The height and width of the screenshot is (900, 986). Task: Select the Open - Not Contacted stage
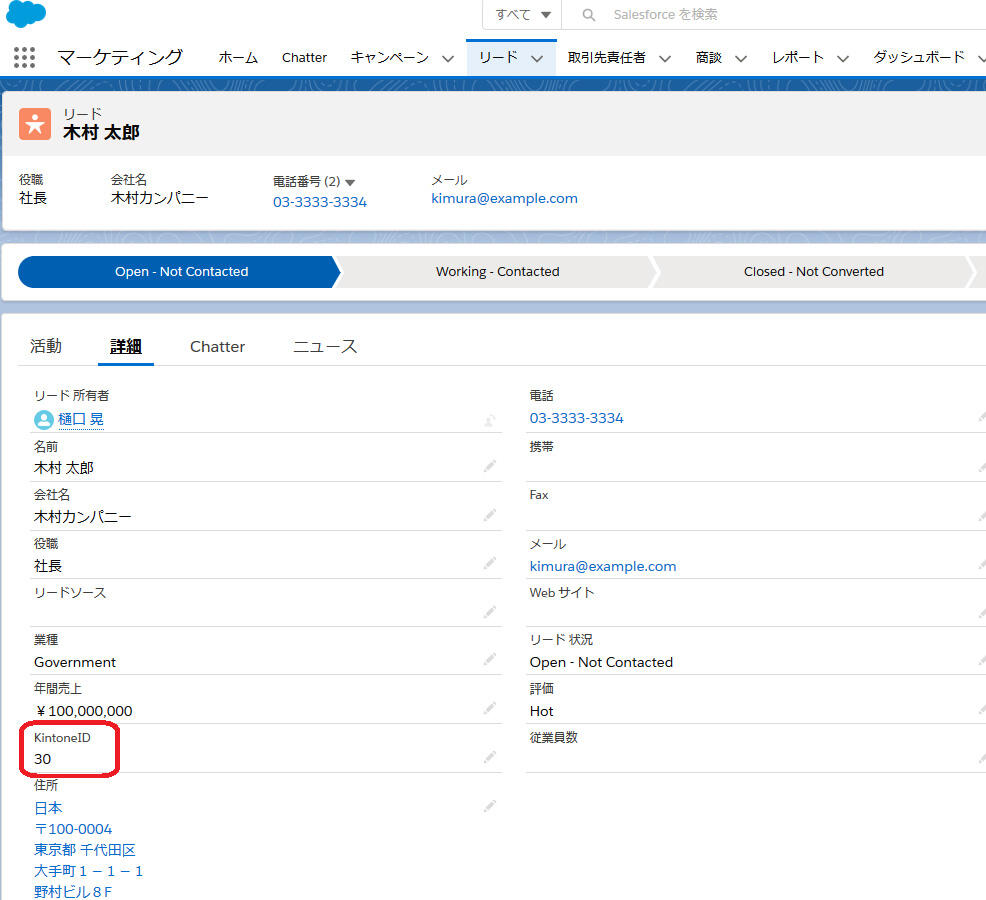[179, 272]
